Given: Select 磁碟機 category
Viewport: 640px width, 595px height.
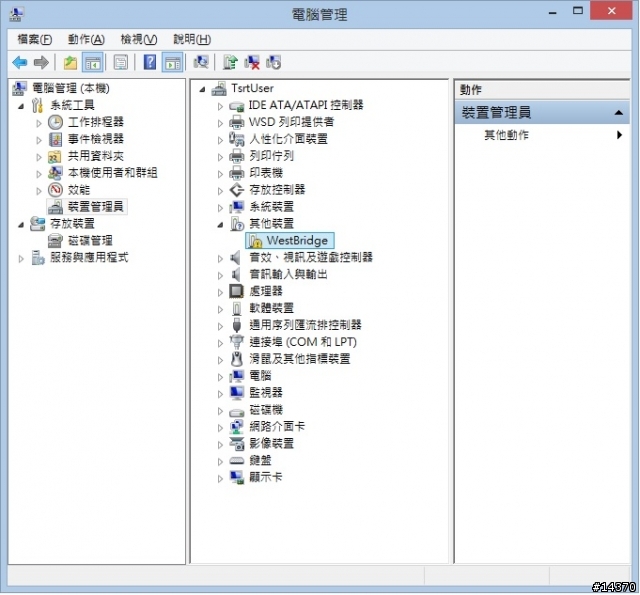Looking at the screenshot, I should [266, 410].
